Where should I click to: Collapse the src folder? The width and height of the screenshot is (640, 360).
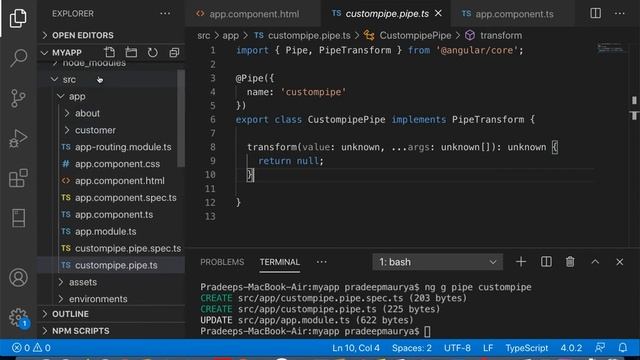[110, 79]
